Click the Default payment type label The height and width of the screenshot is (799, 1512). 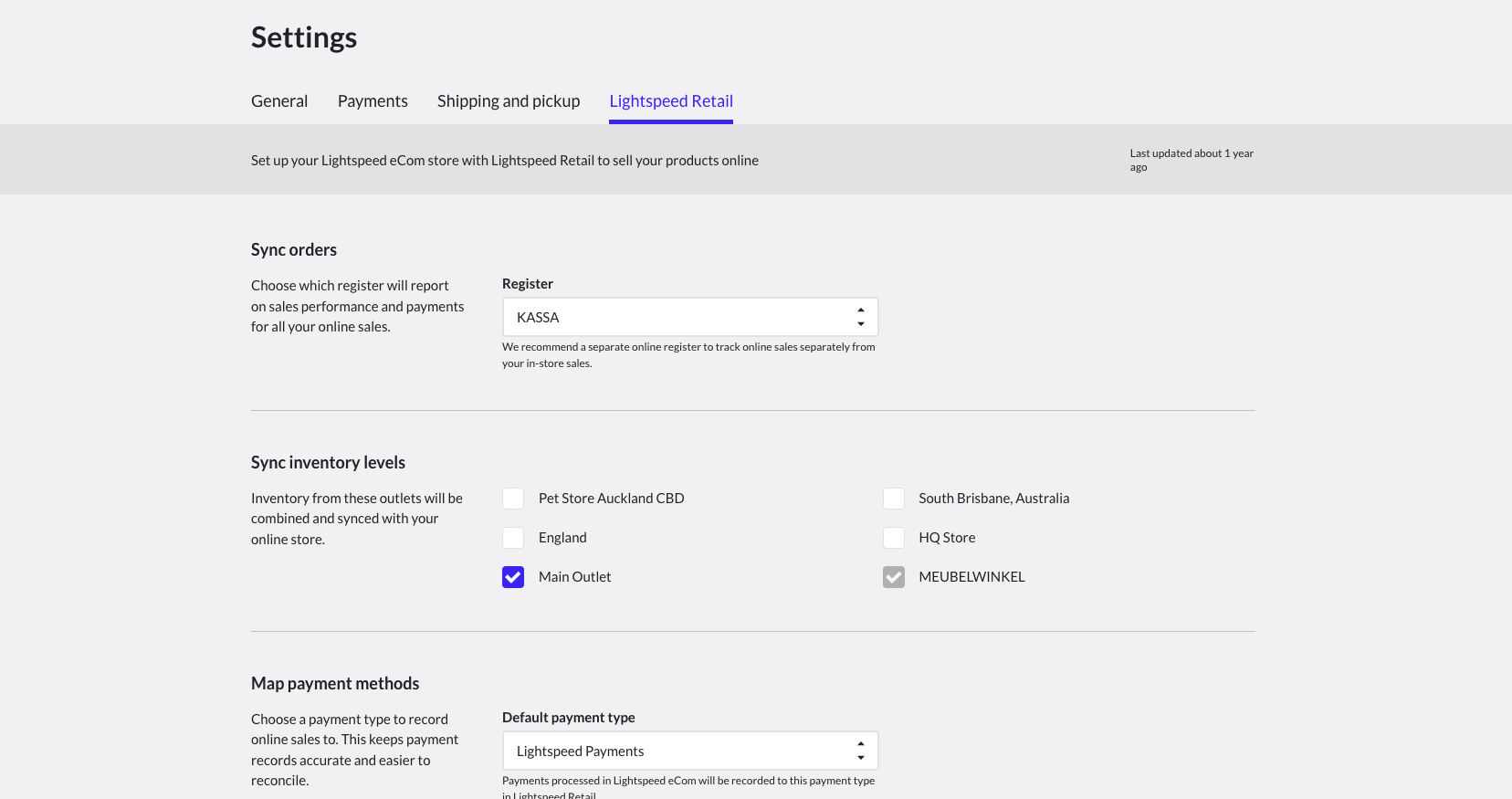coord(568,718)
